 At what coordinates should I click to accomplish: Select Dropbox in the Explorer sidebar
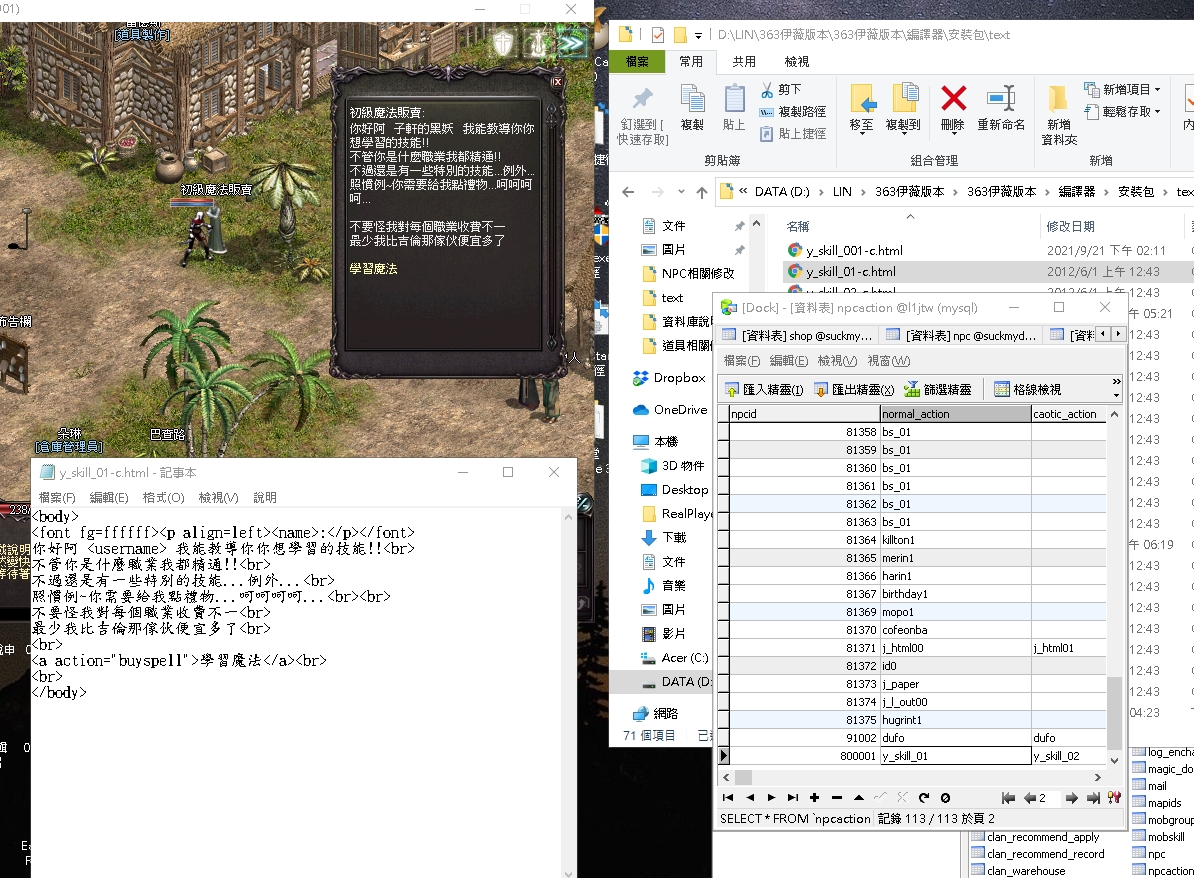pos(679,378)
